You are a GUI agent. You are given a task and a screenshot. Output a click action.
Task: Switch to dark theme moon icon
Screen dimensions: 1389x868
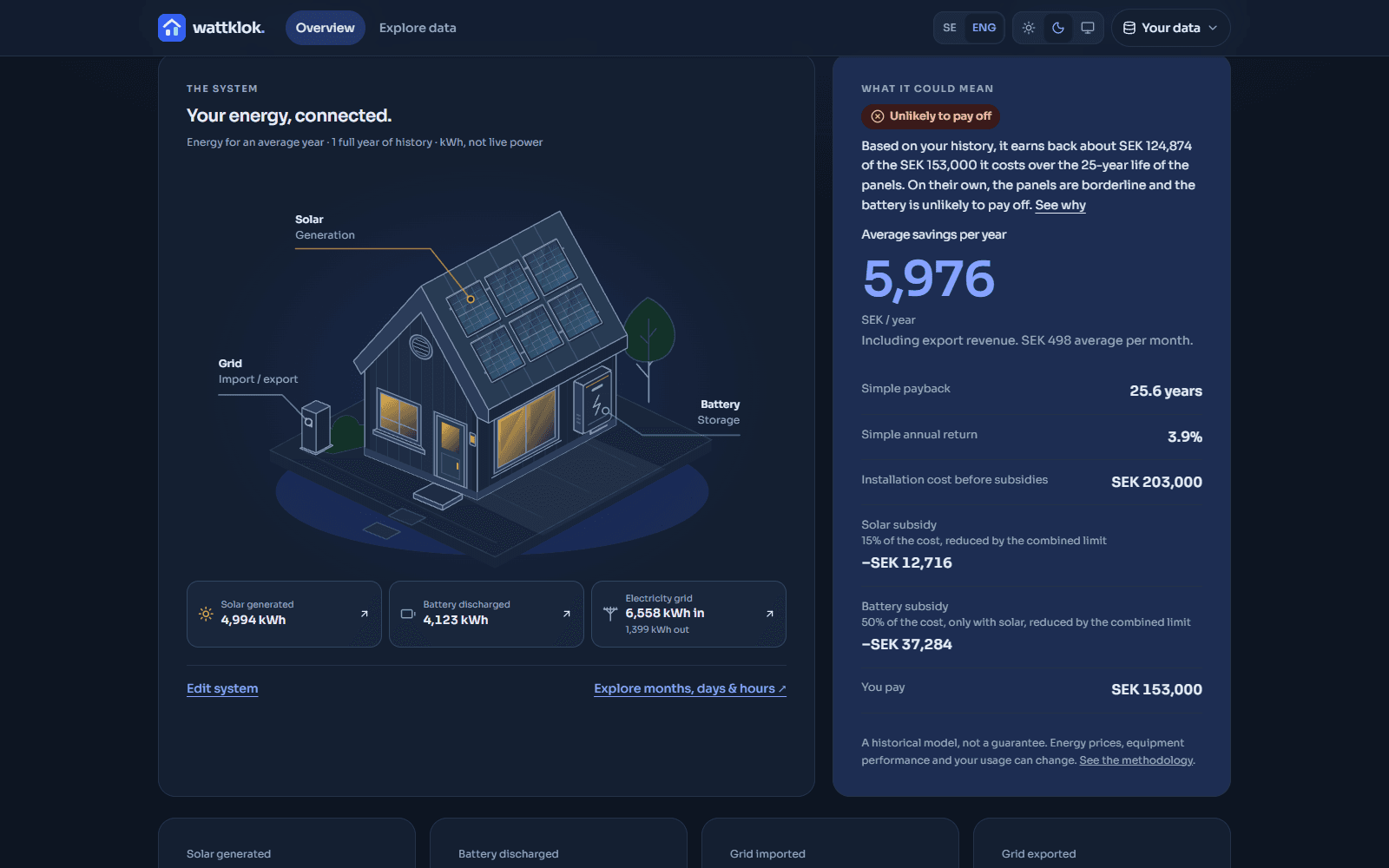1058,28
